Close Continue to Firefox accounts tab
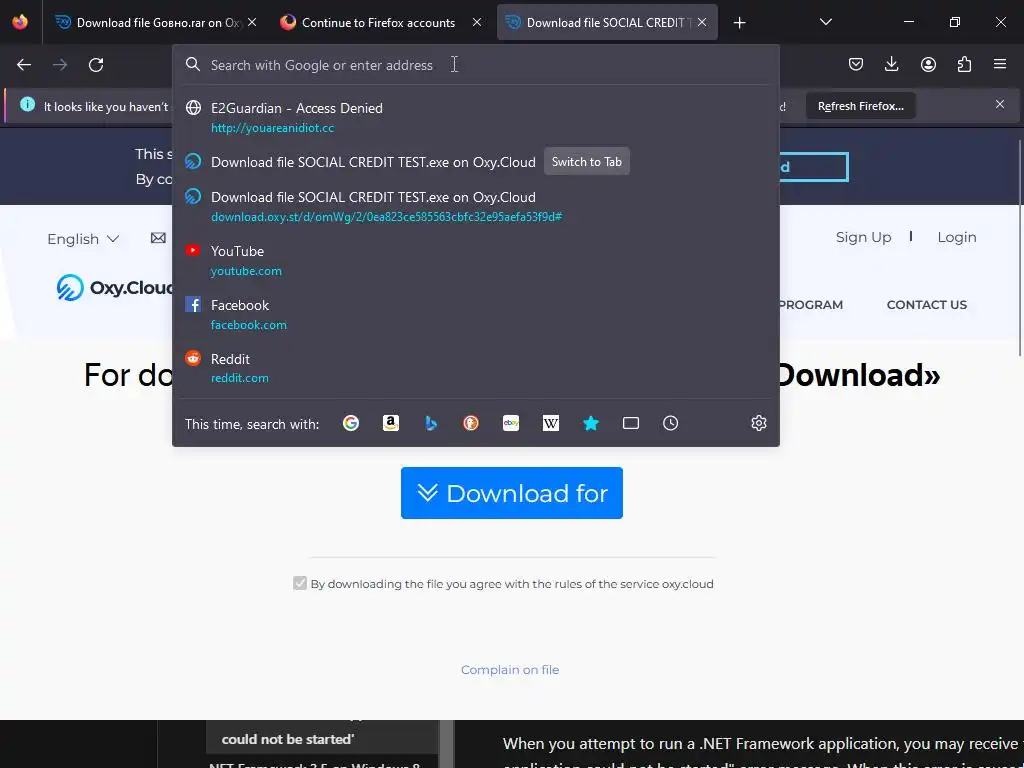 [x=477, y=22]
